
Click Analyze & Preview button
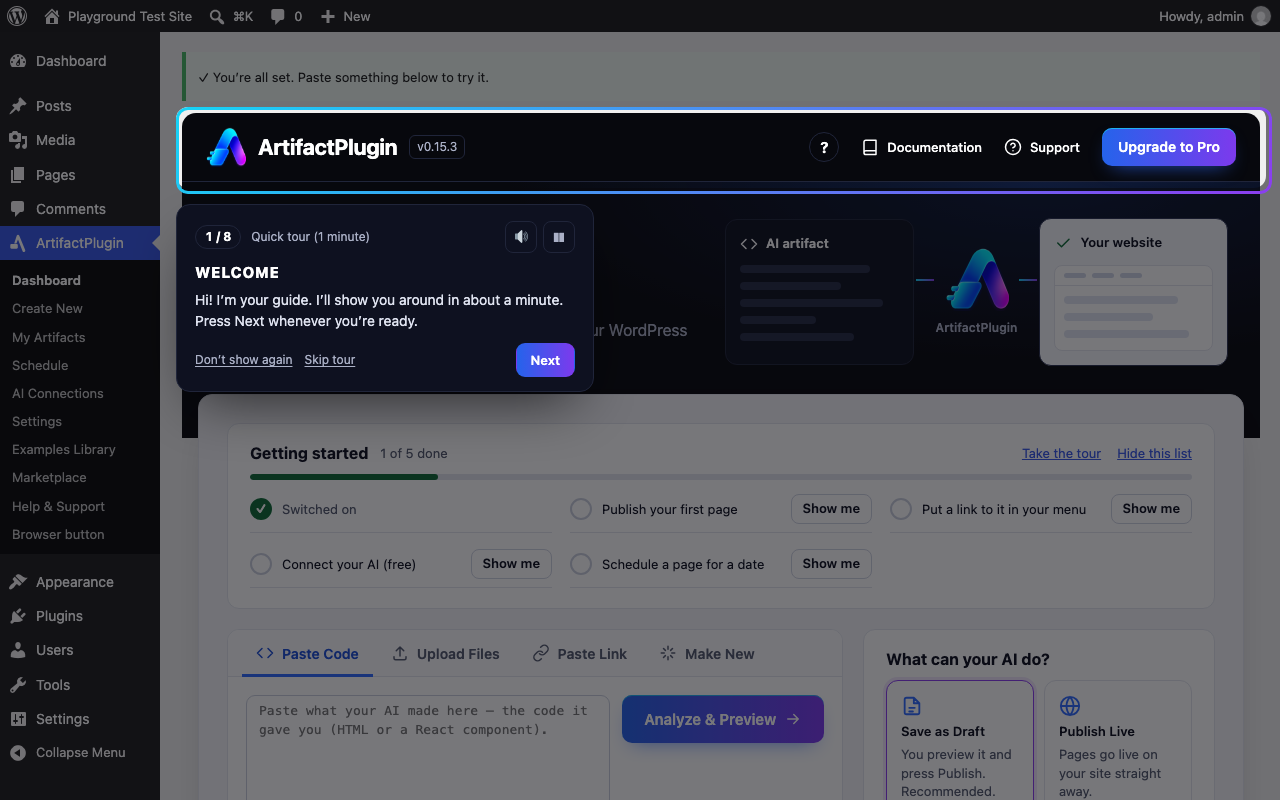click(x=723, y=719)
